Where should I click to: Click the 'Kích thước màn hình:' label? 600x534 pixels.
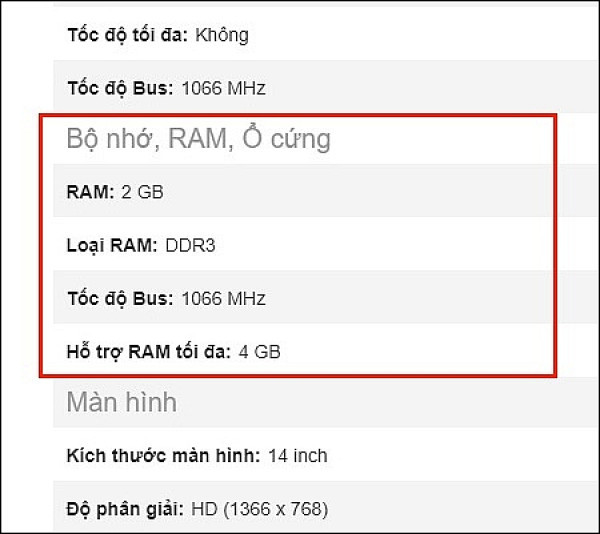click(163, 456)
